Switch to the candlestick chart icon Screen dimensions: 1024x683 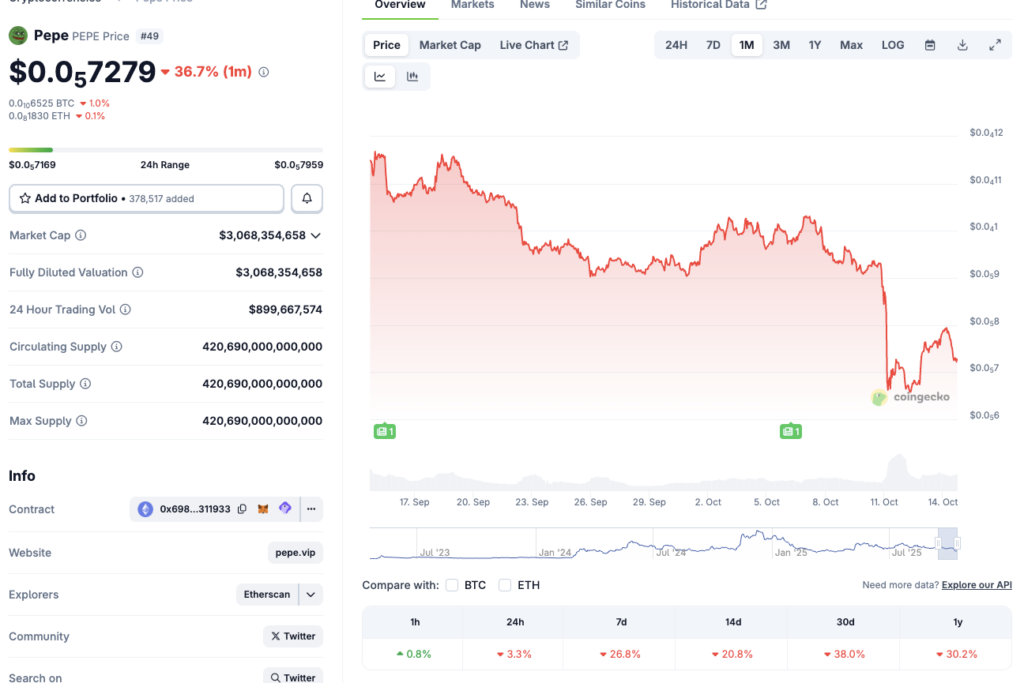point(412,76)
